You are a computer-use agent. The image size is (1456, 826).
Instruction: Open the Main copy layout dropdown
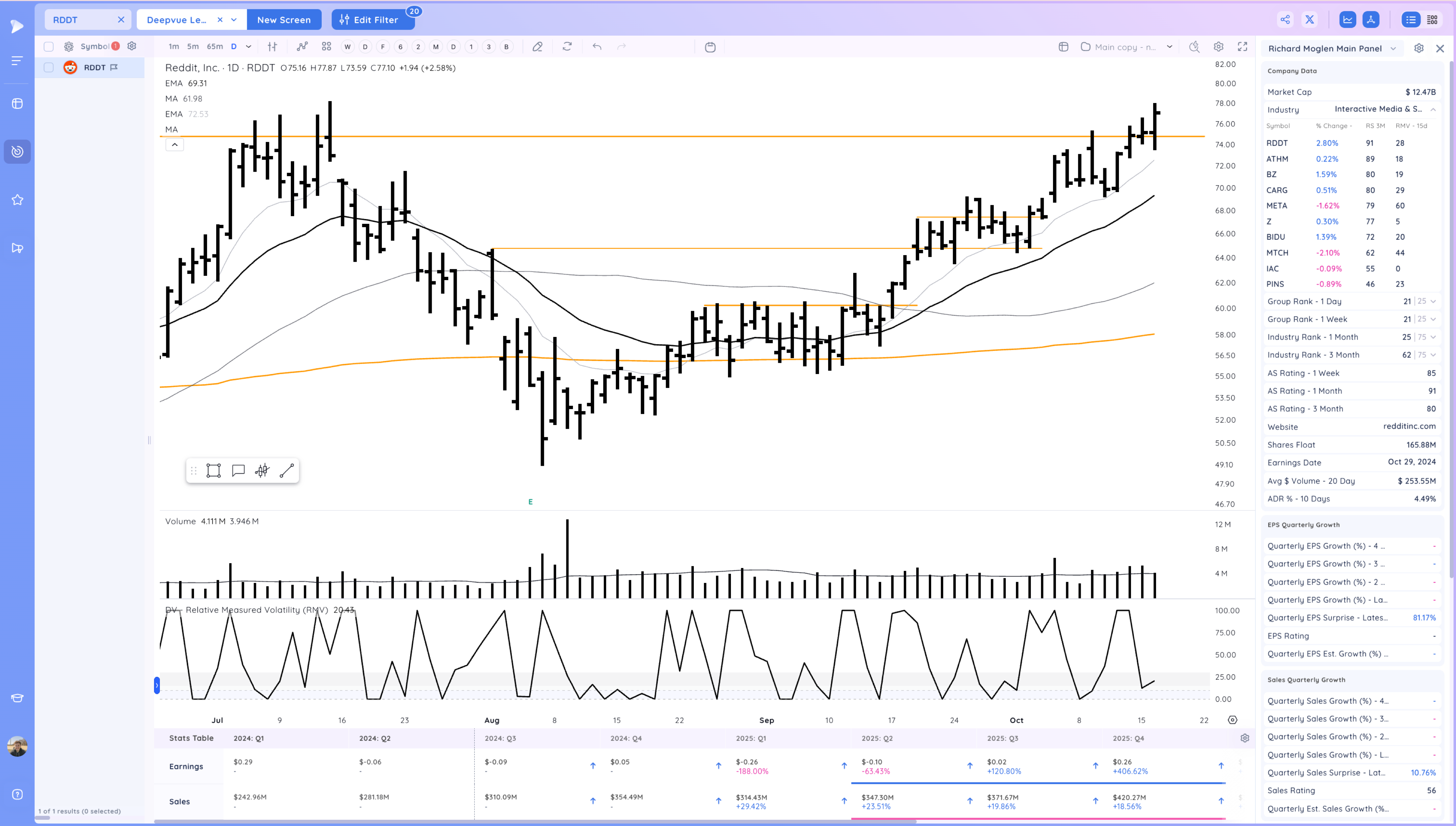pos(1169,47)
